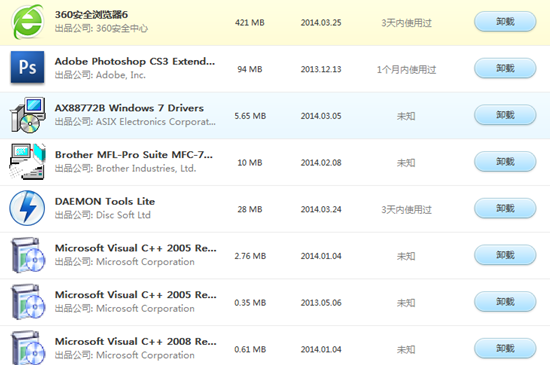This screenshot has width=550, height=371.
Task: Click 3天内使用过 in the DAEMON Tools row
Action: tap(407, 210)
